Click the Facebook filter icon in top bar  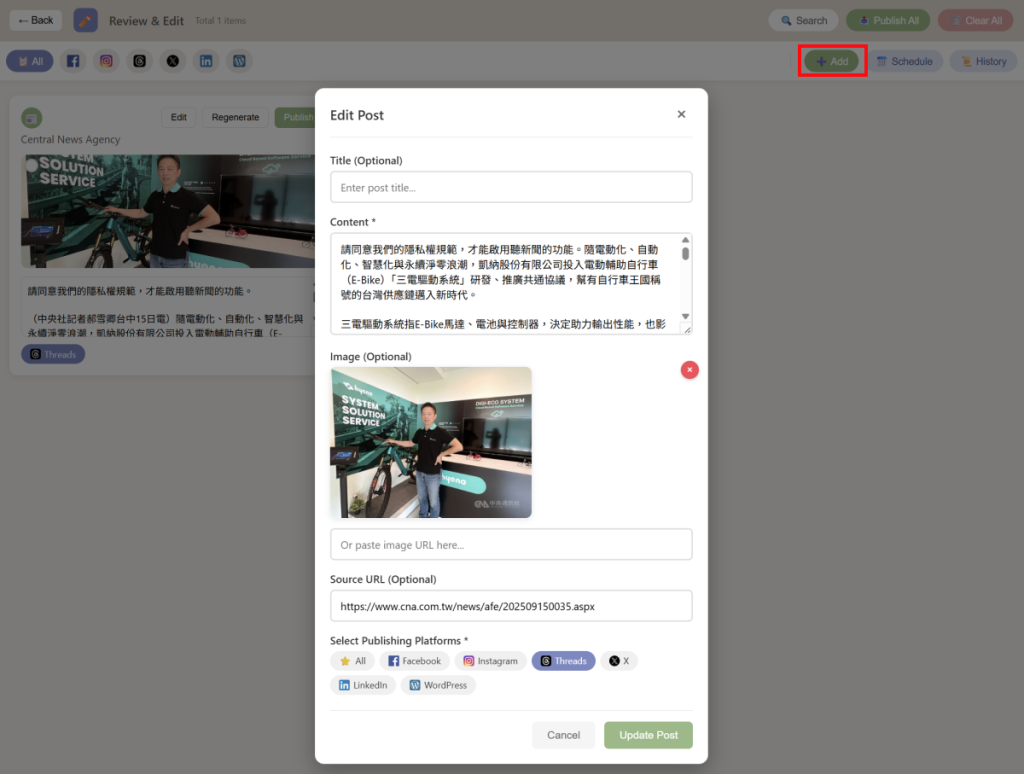[x=73, y=61]
